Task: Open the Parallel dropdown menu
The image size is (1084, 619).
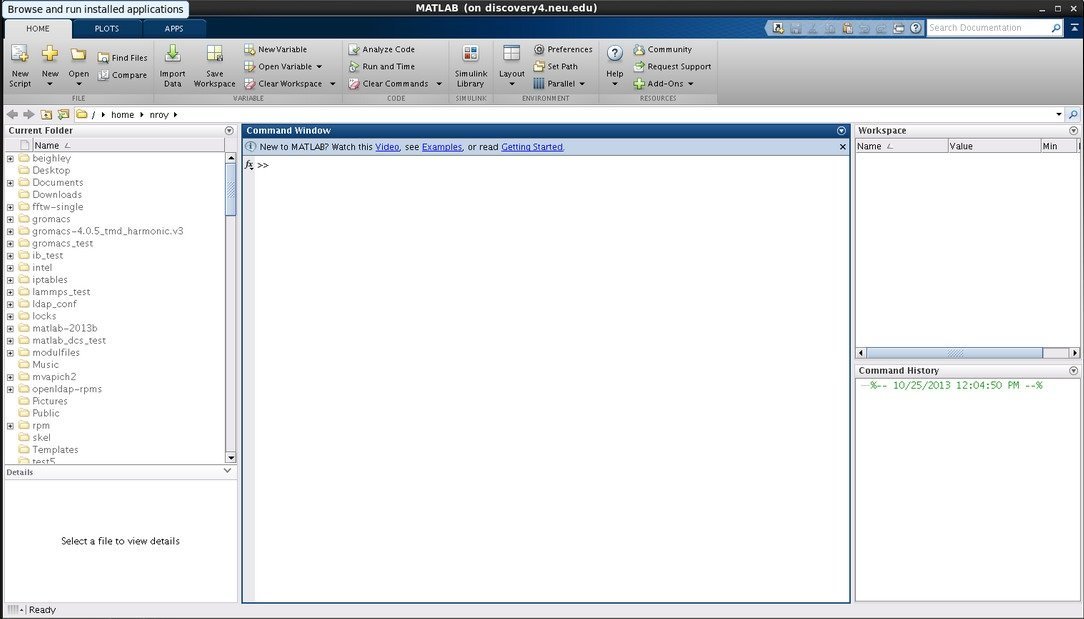Action: click(559, 84)
